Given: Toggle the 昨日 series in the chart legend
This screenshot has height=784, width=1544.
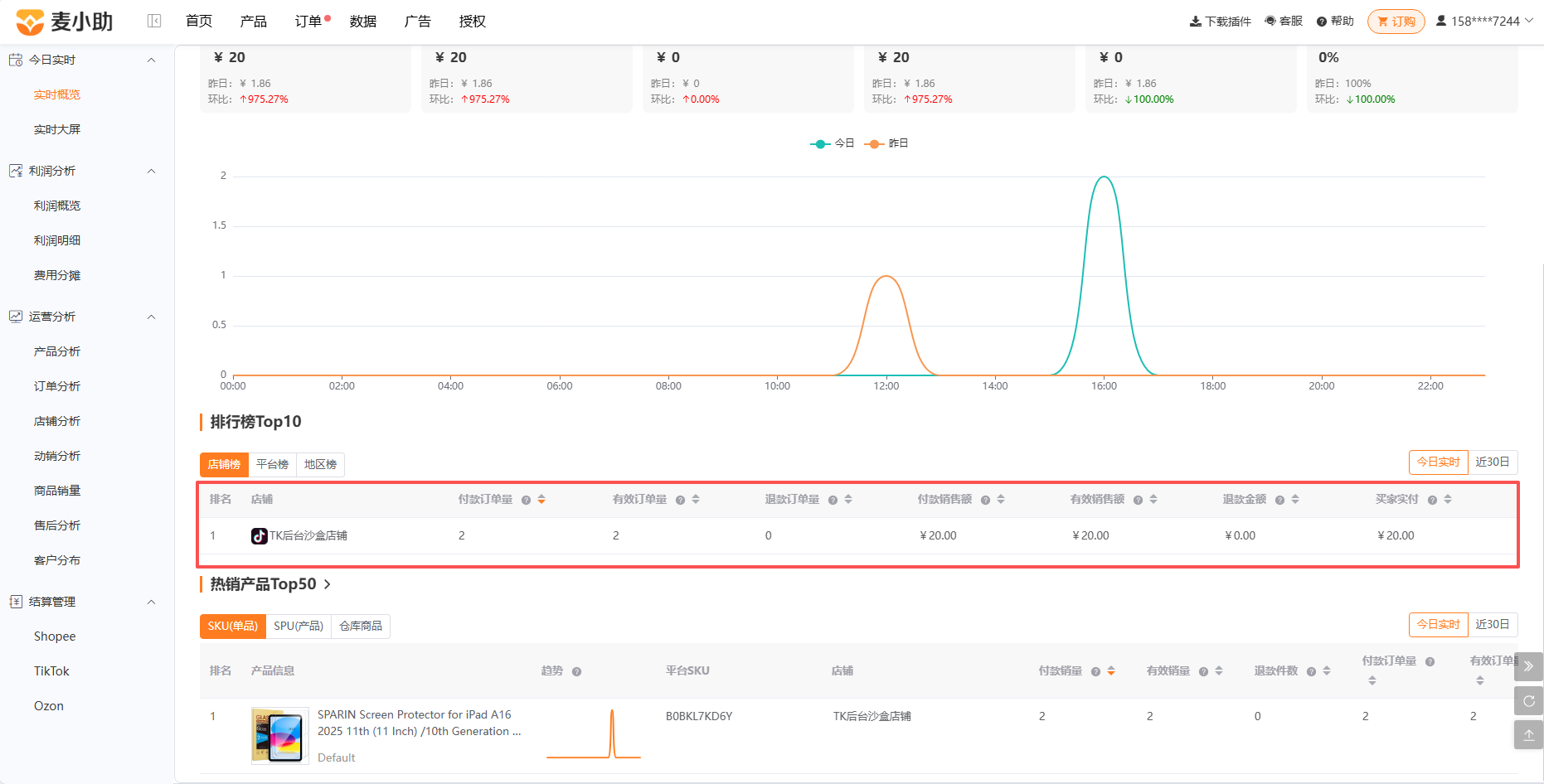Looking at the screenshot, I should click(886, 143).
